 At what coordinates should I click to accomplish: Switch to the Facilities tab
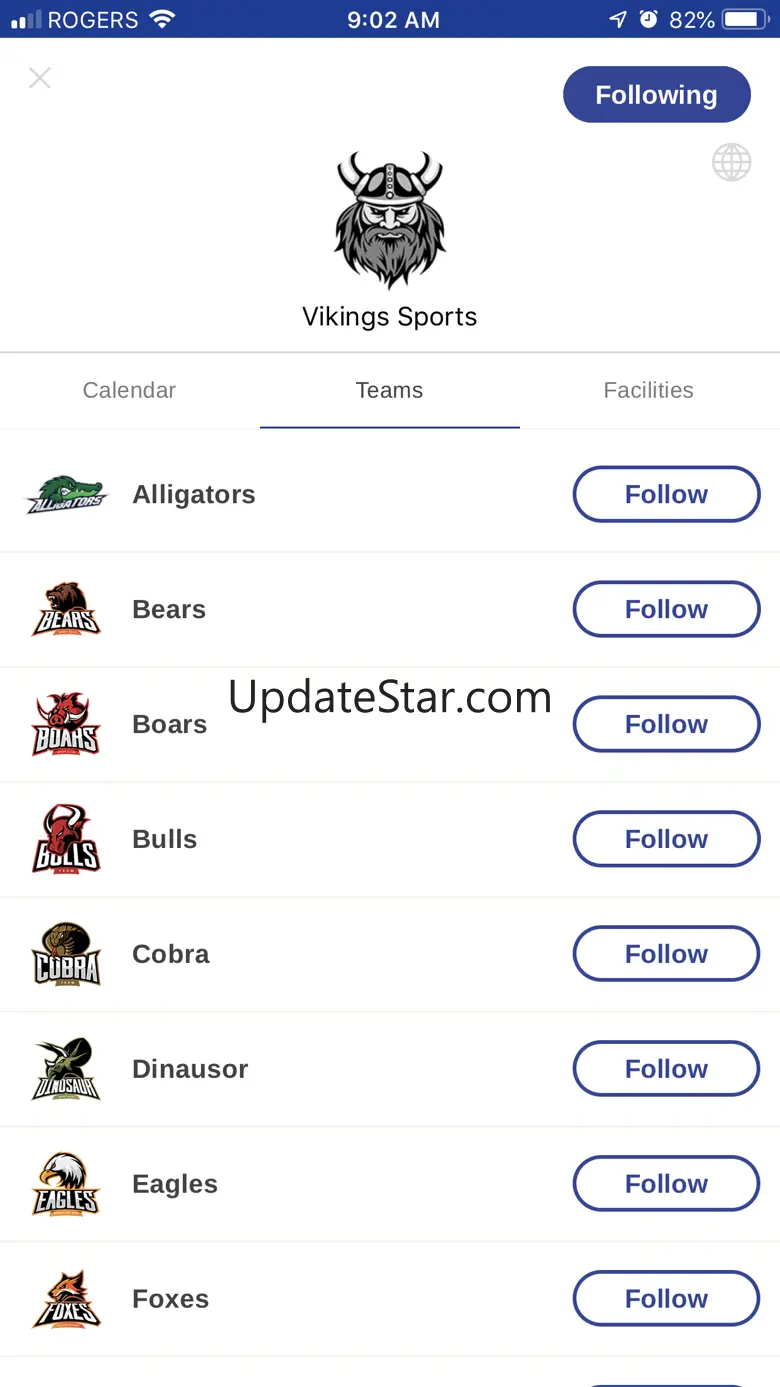[x=648, y=390]
